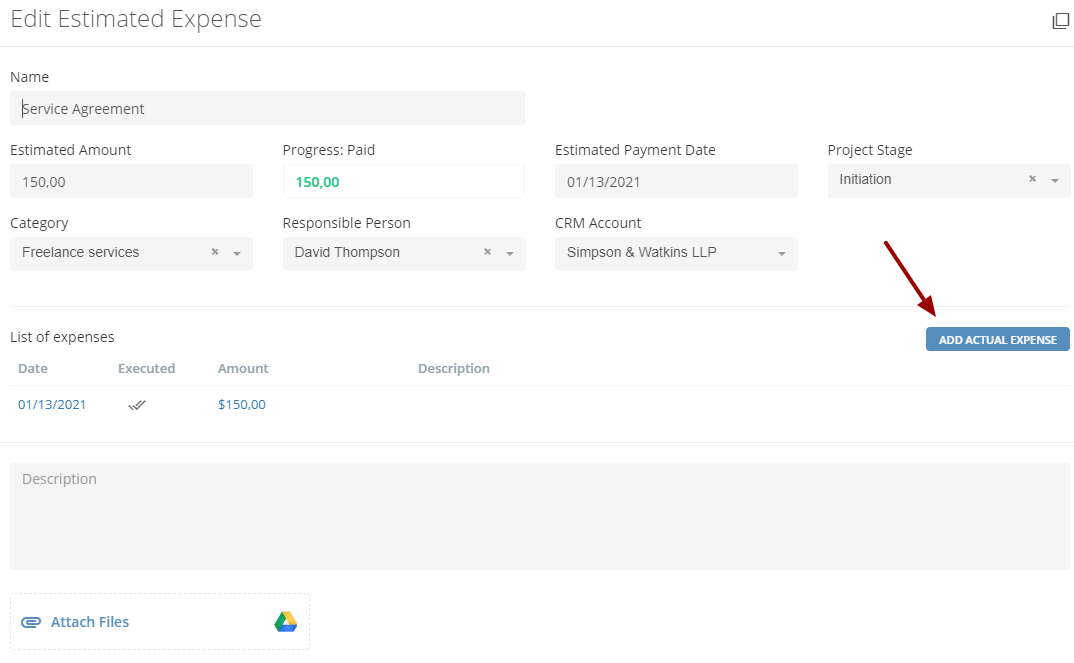
Task: Click the Executed column header
Action: [147, 368]
